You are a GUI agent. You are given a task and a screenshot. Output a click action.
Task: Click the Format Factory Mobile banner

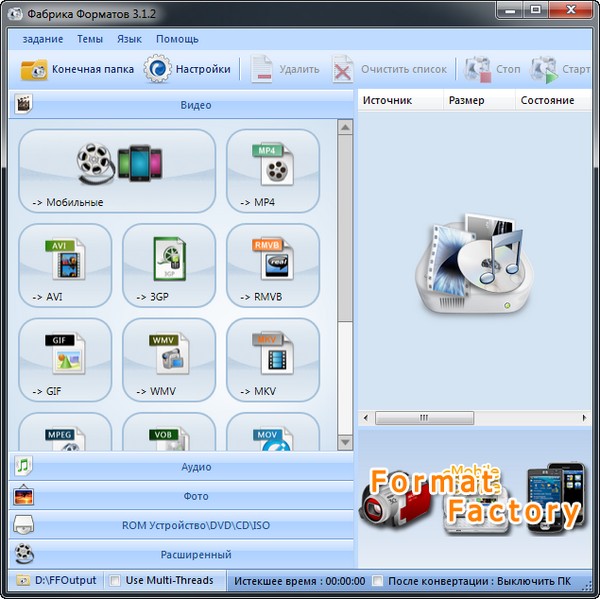point(474,501)
